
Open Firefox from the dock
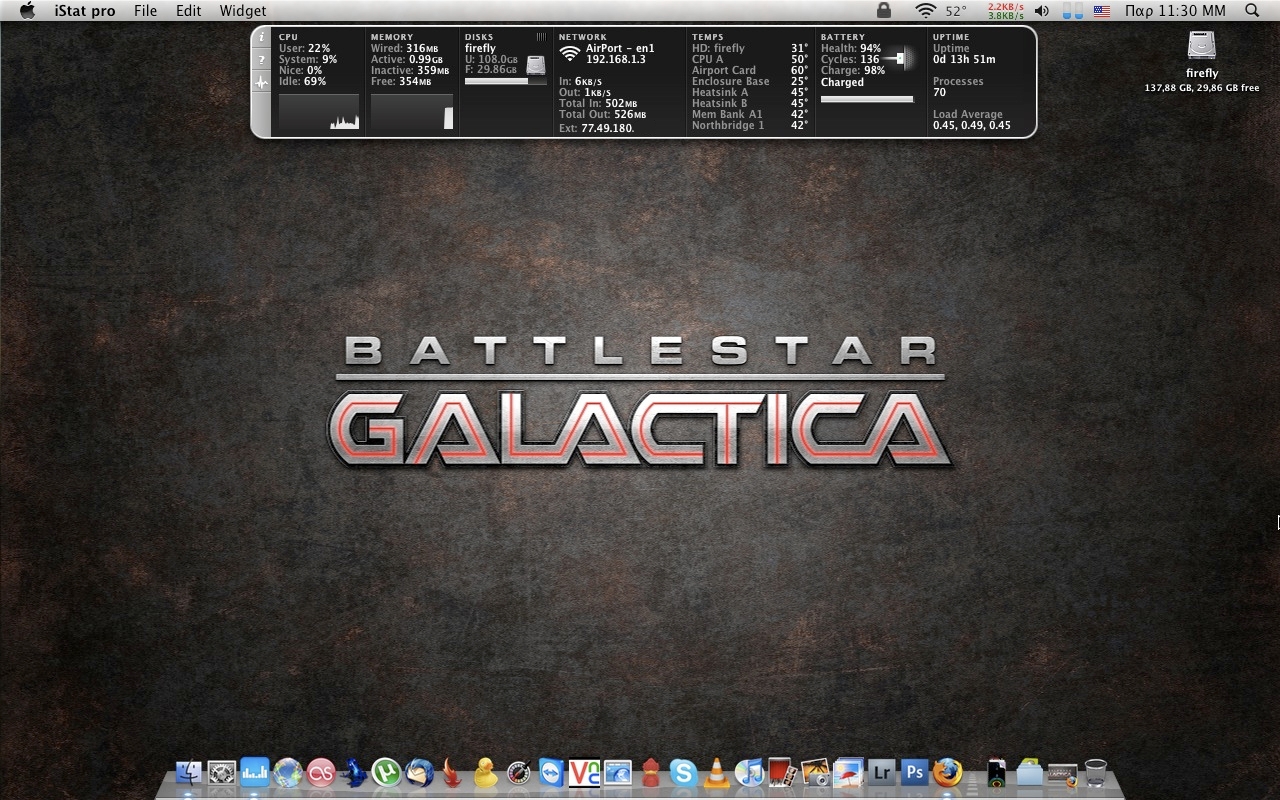[x=947, y=772]
